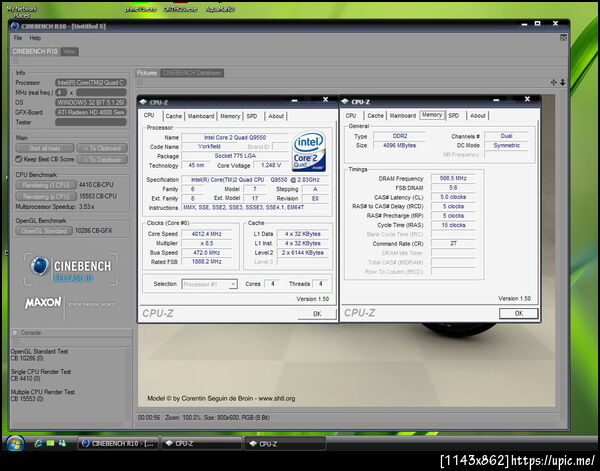
Task: Click the Core Voltage value 1.248 V
Action: click(x=271, y=165)
